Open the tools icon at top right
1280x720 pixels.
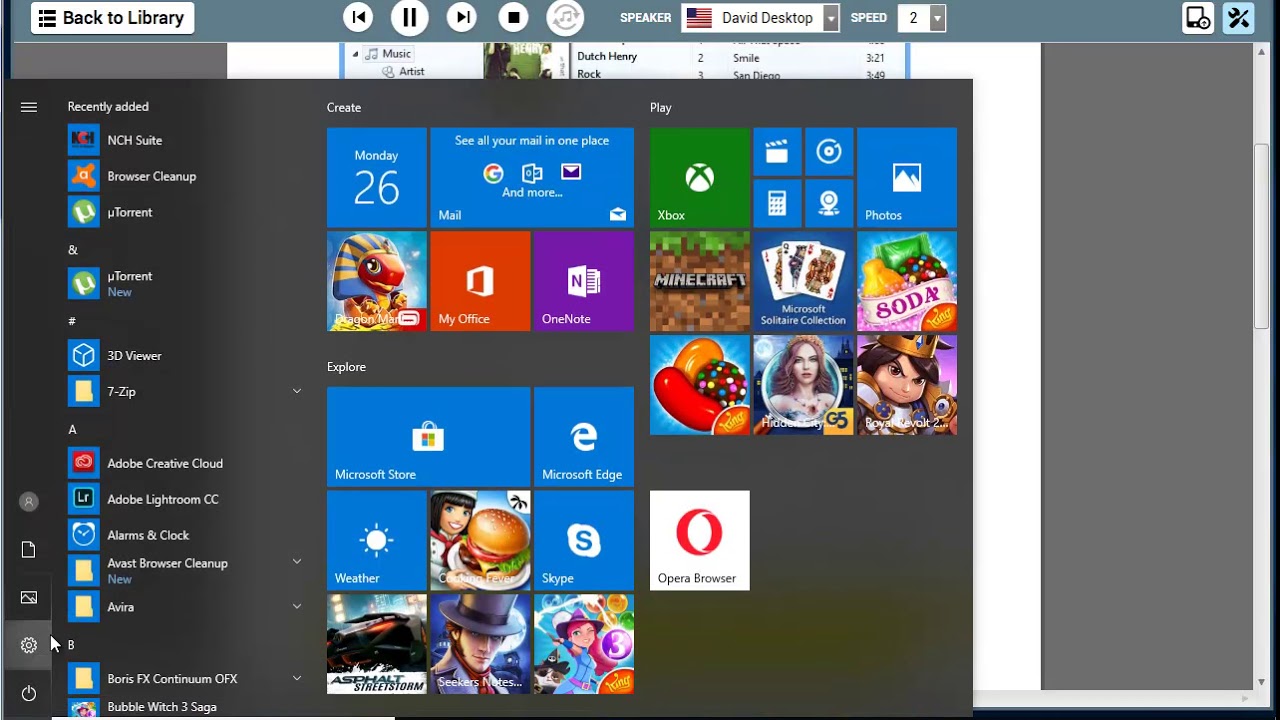pyautogui.click(x=1238, y=18)
